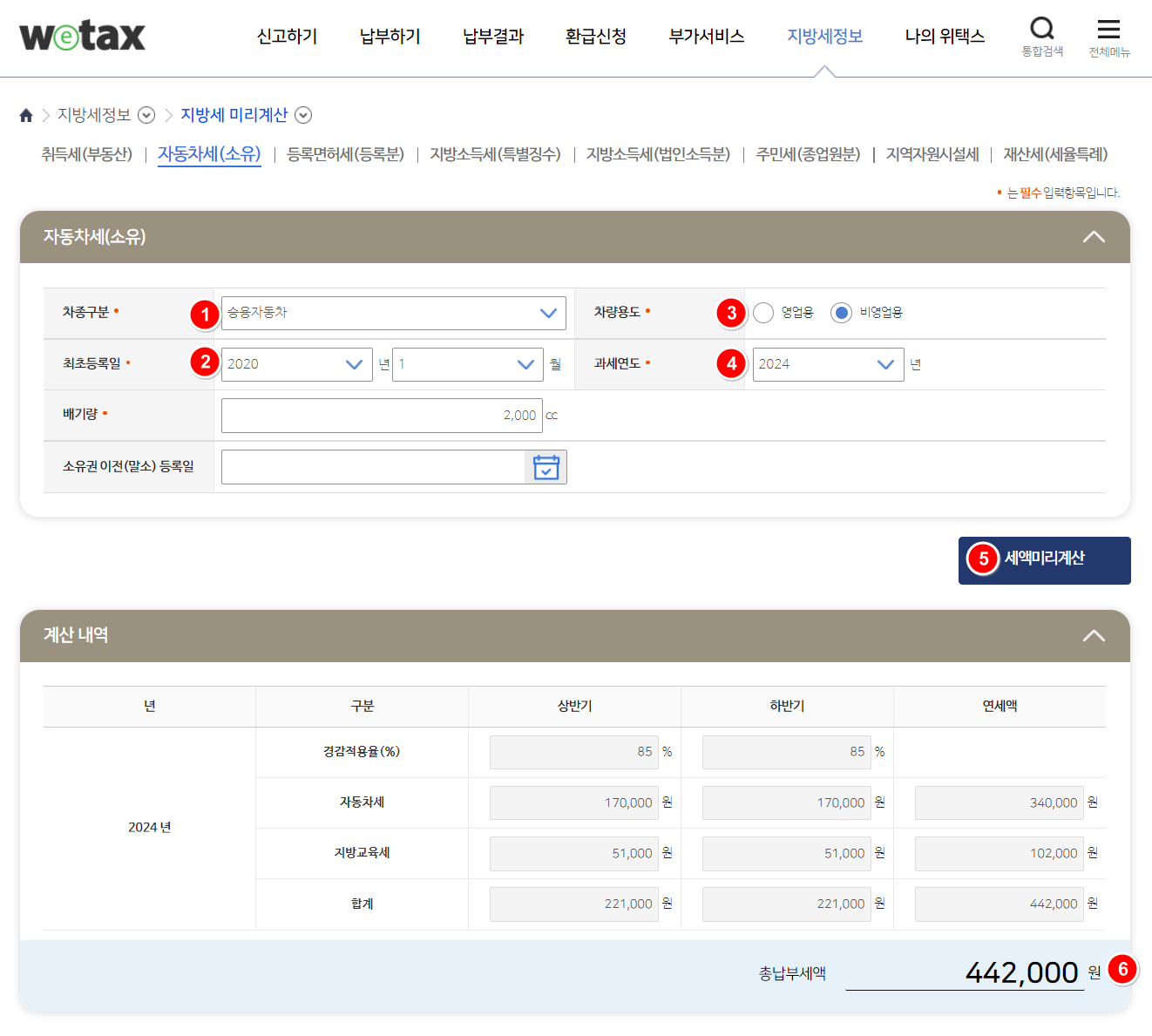
Task: Open the 환급신청 menu
Action: pos(596,37)
